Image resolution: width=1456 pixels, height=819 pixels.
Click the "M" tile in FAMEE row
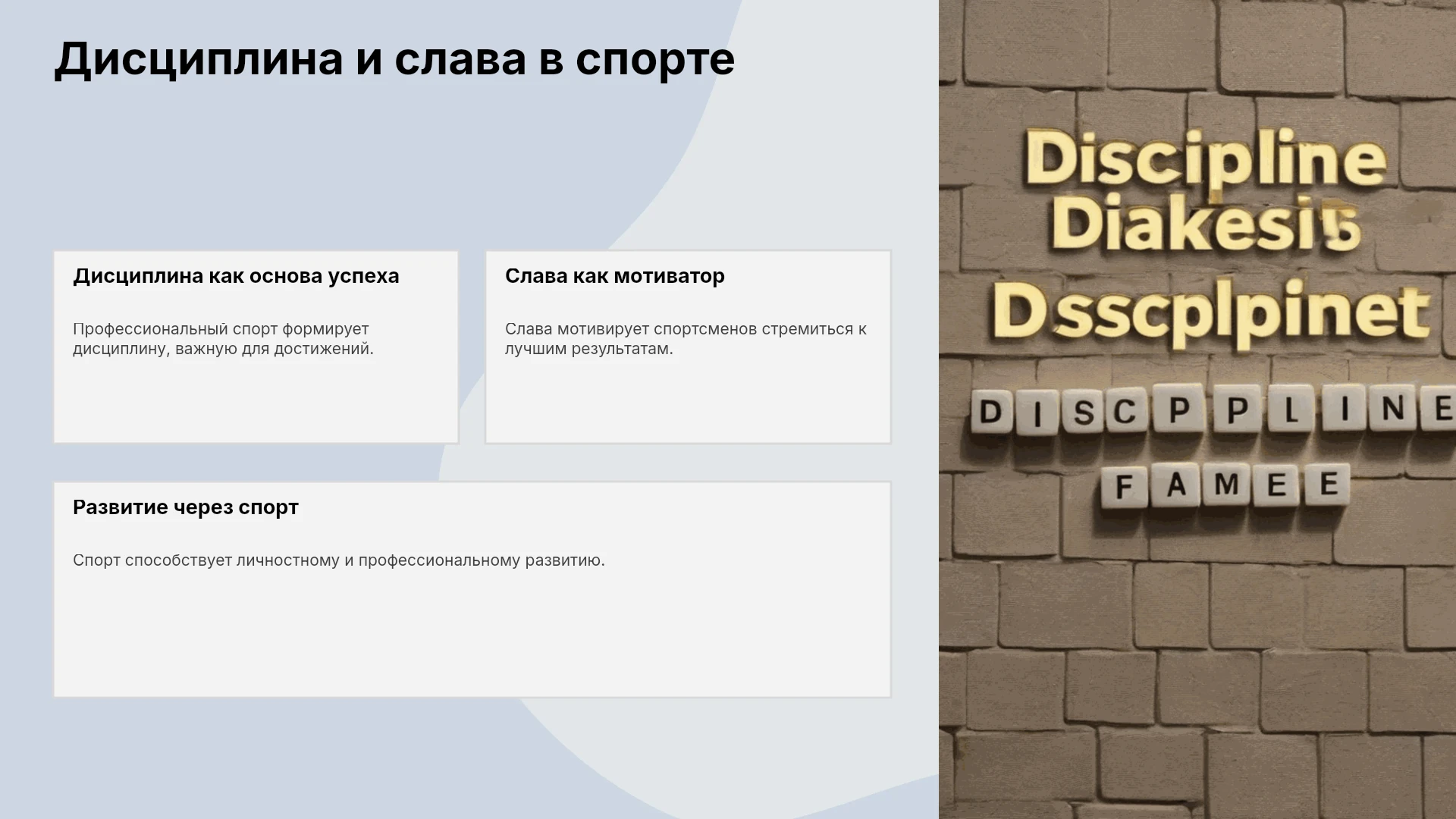click(x=1226, y=485)
